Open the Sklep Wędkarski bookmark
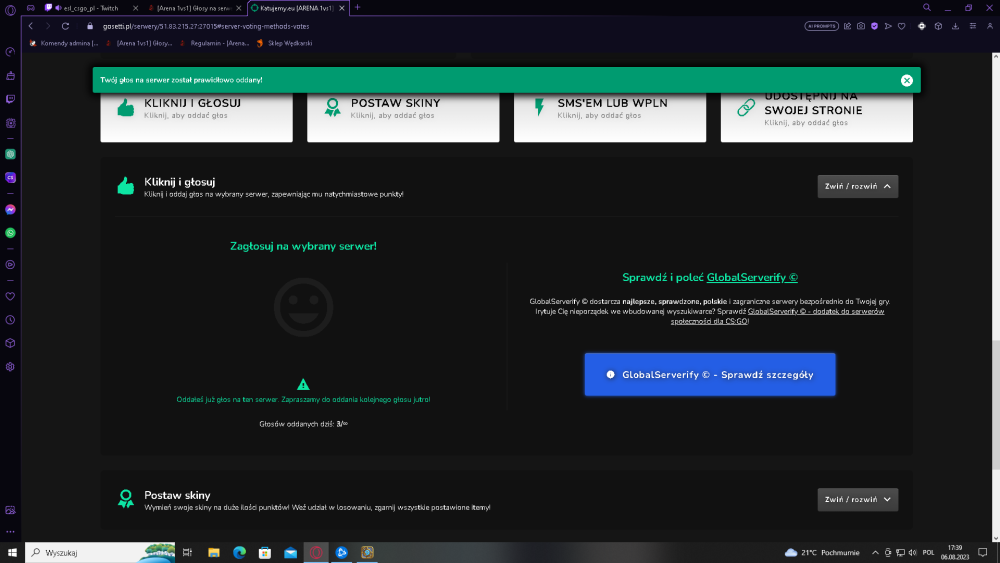The width and height of the screenshot is (1000, 563). pos(284,43)
